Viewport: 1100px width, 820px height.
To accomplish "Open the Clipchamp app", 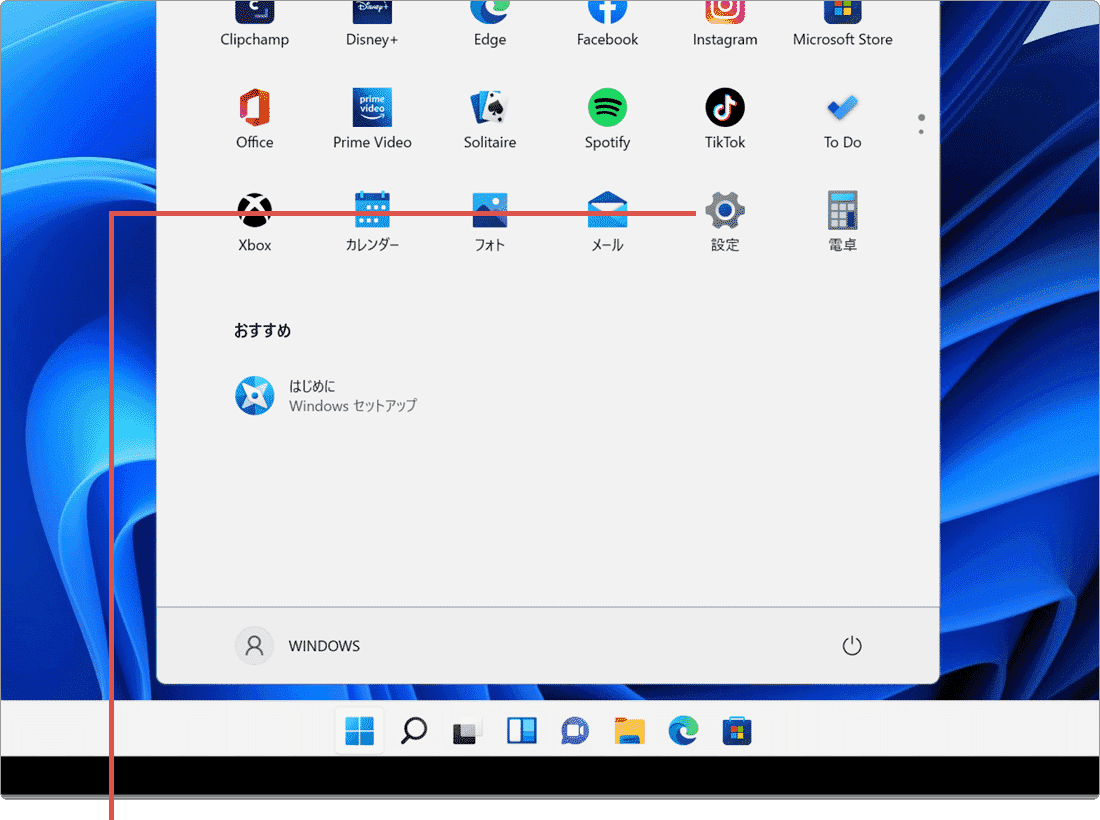I will pyautogui.click(x=254, y=25).
